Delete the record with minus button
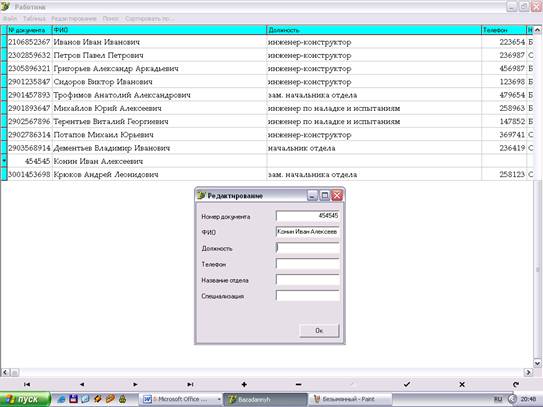This screenshot has height=407, width=543. pyautogui.click(x=299, y=384)
